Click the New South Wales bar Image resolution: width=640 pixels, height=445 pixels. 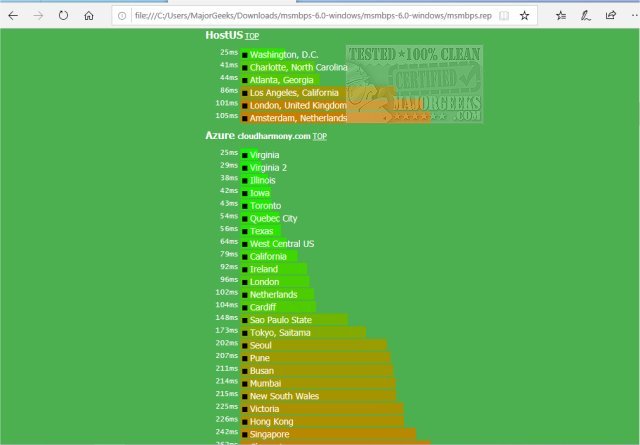click(x=318, y=396)
